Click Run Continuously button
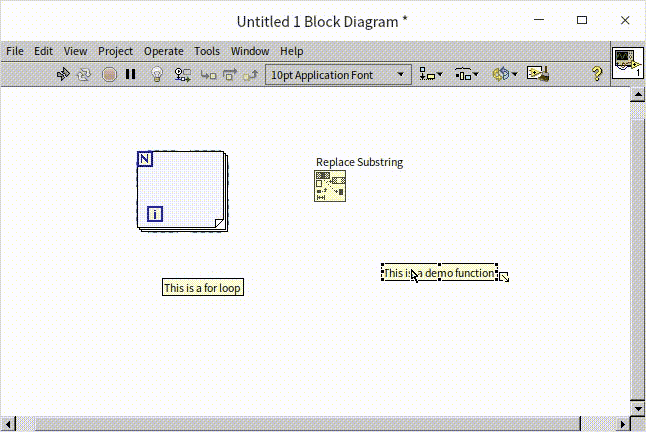 (x=84, y=74)
